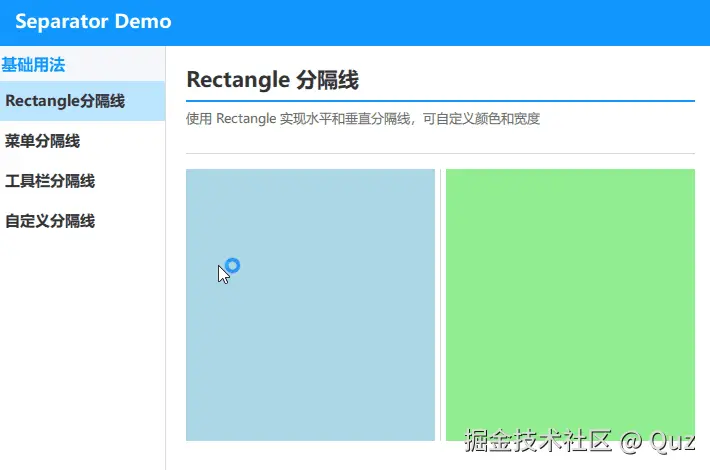
Task: Select the Rectangle分隔线 sidebar item
Action: (82, 101)
